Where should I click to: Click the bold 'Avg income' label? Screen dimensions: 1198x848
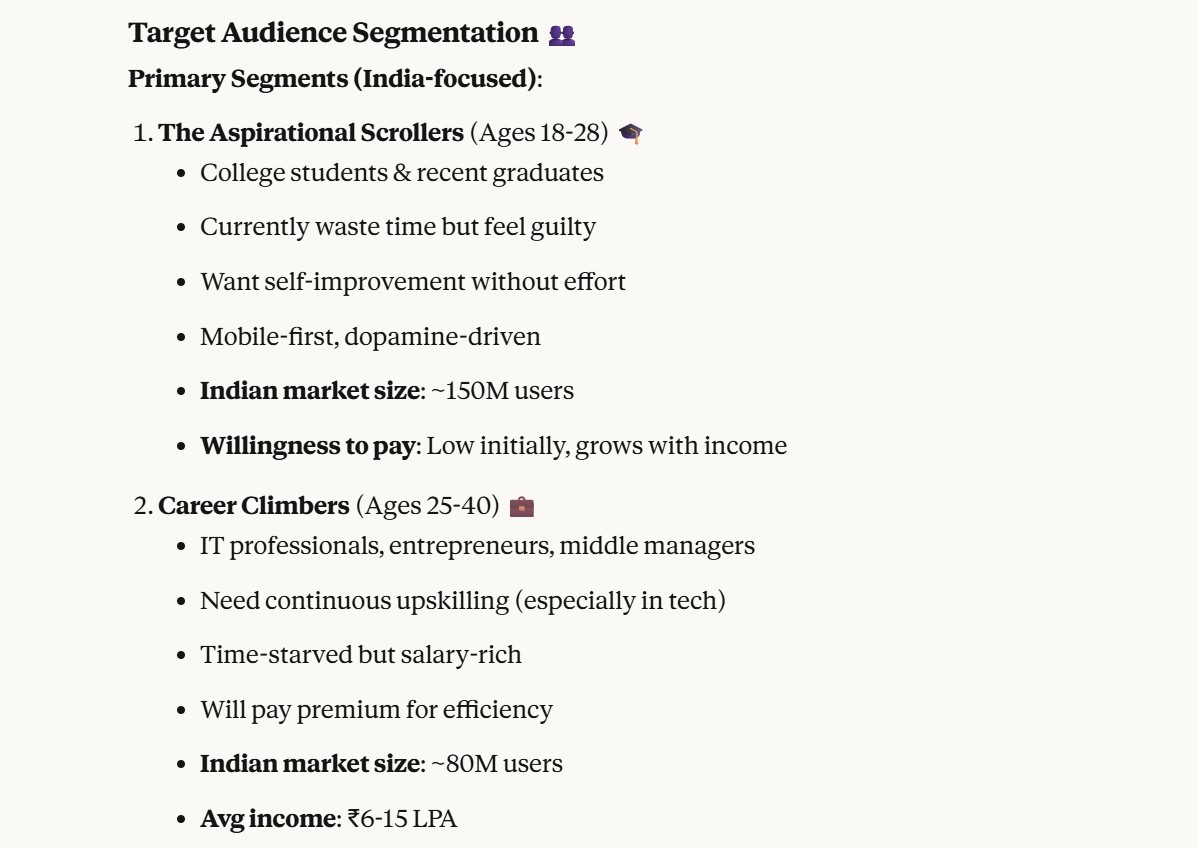tap(268, 819)
